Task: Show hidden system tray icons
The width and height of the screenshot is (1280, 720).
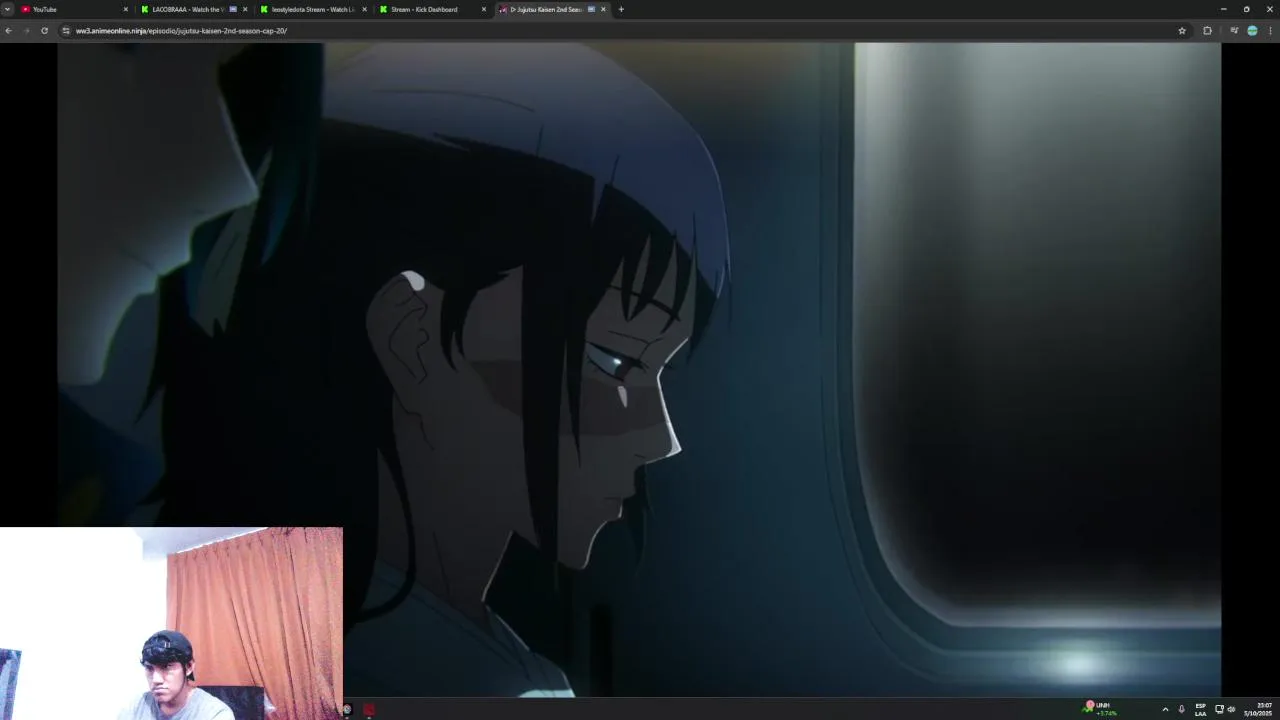Action: [1165, 709]
